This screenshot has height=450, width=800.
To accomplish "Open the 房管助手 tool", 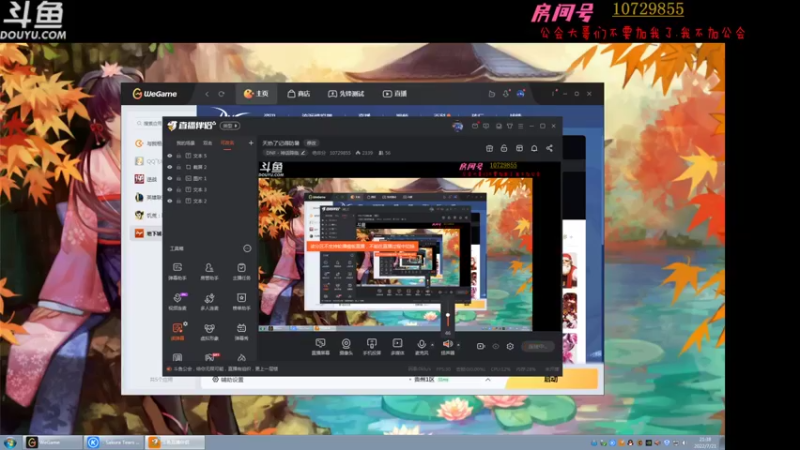I will 209,271.
